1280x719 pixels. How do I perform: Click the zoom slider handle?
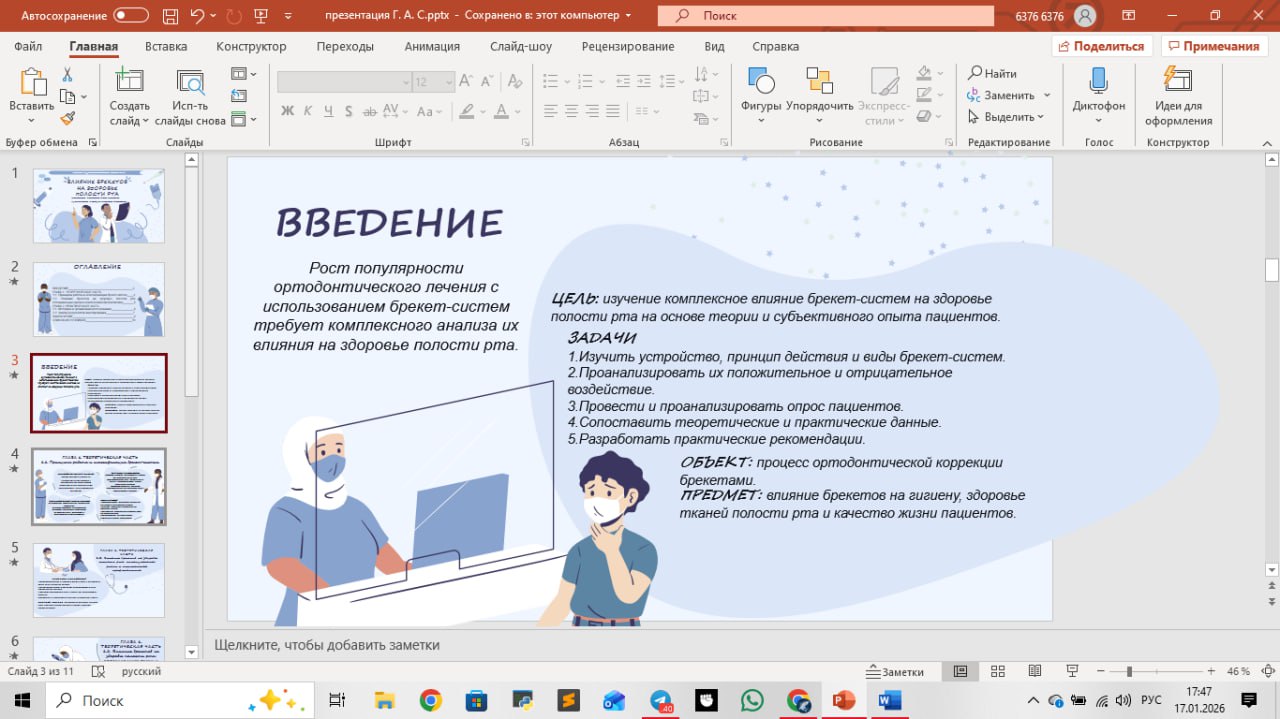1129,671
